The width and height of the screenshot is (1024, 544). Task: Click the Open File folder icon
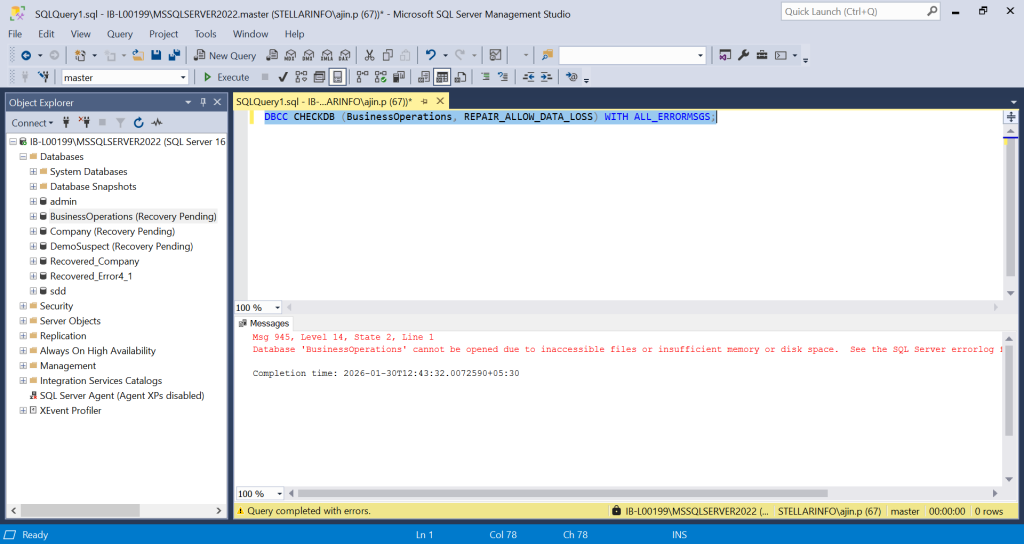click(138, 56)
